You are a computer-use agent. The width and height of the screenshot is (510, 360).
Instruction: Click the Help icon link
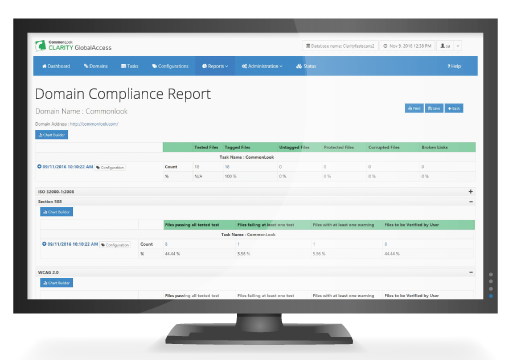454,66
